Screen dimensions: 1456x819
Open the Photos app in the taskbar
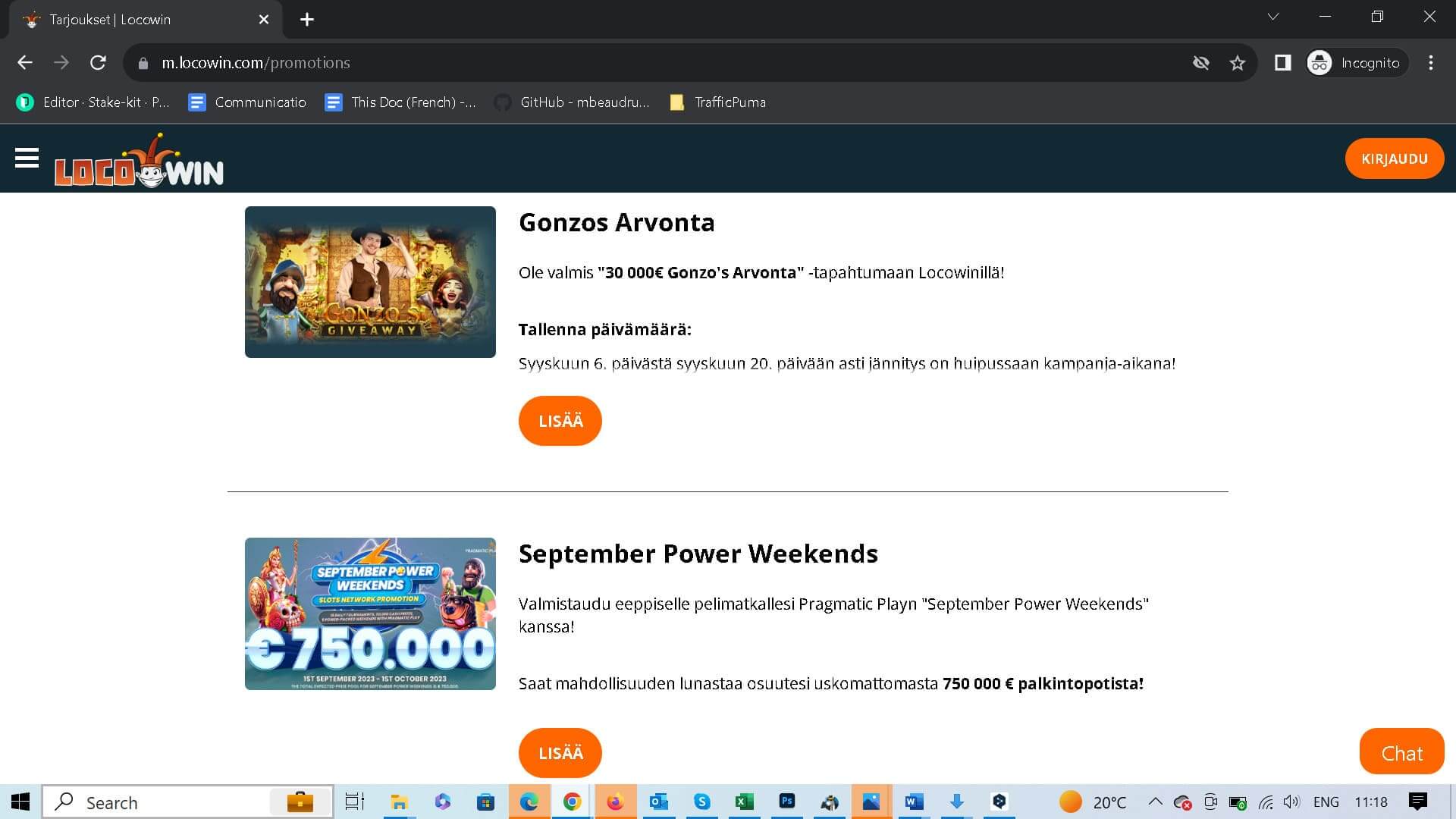(x=871, y=802)
